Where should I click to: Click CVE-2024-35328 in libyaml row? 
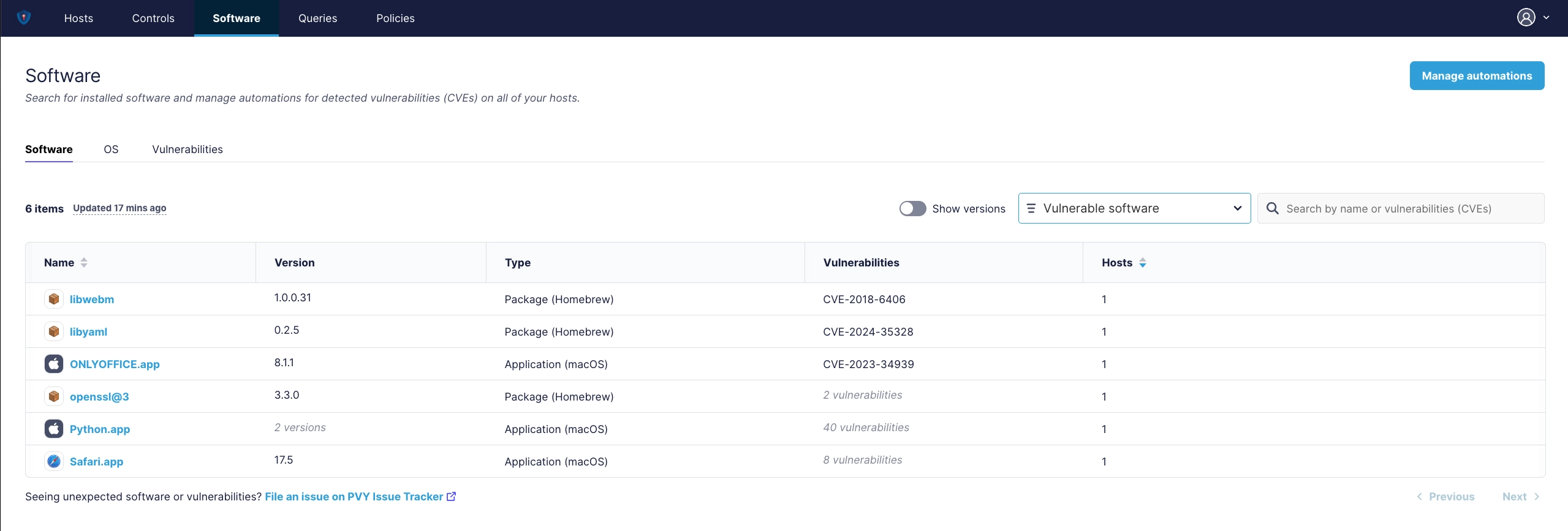(868, 331)
